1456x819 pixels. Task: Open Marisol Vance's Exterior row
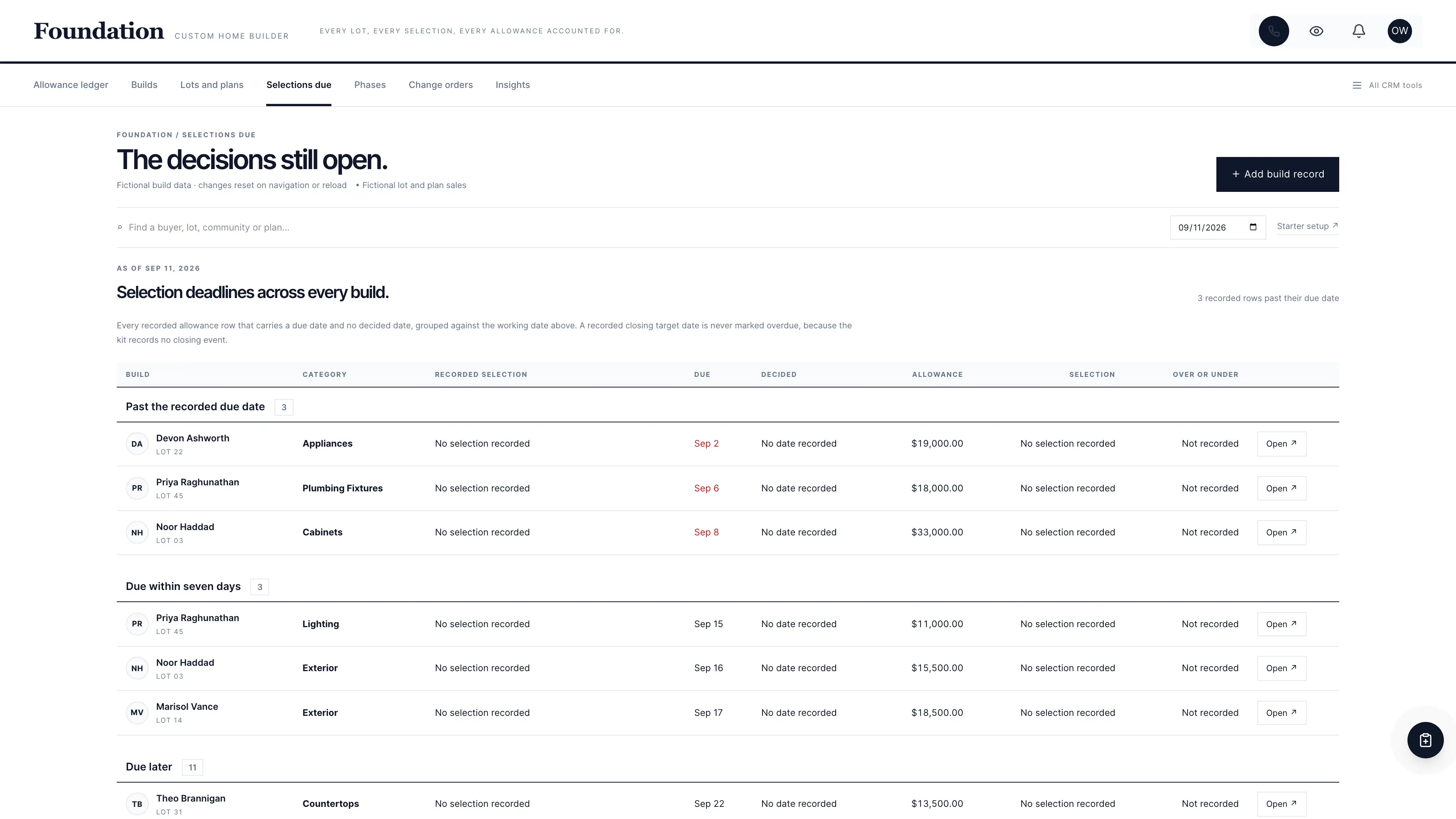[1281, 713]
